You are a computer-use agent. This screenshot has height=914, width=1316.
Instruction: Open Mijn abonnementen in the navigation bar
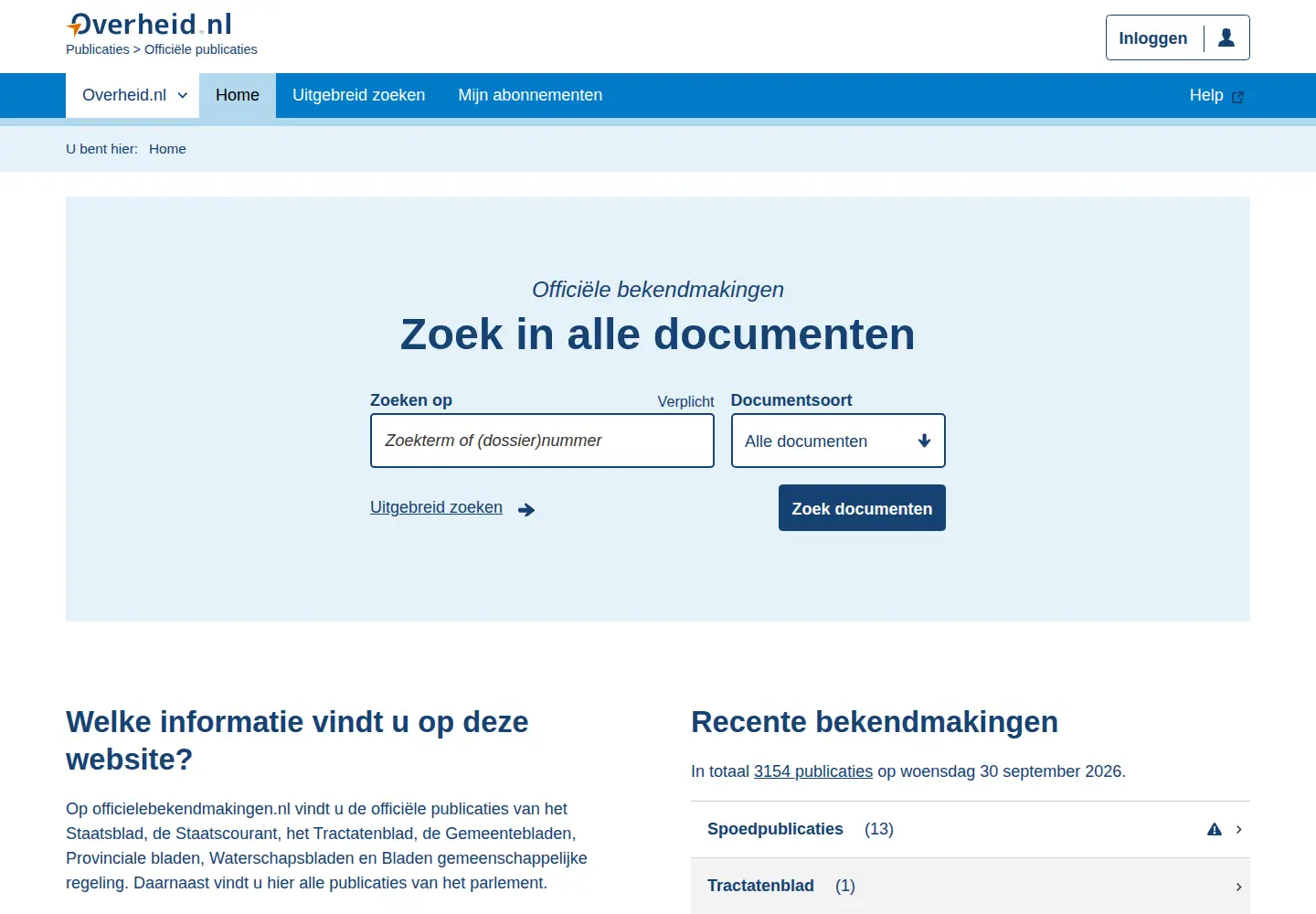point(530,95)
